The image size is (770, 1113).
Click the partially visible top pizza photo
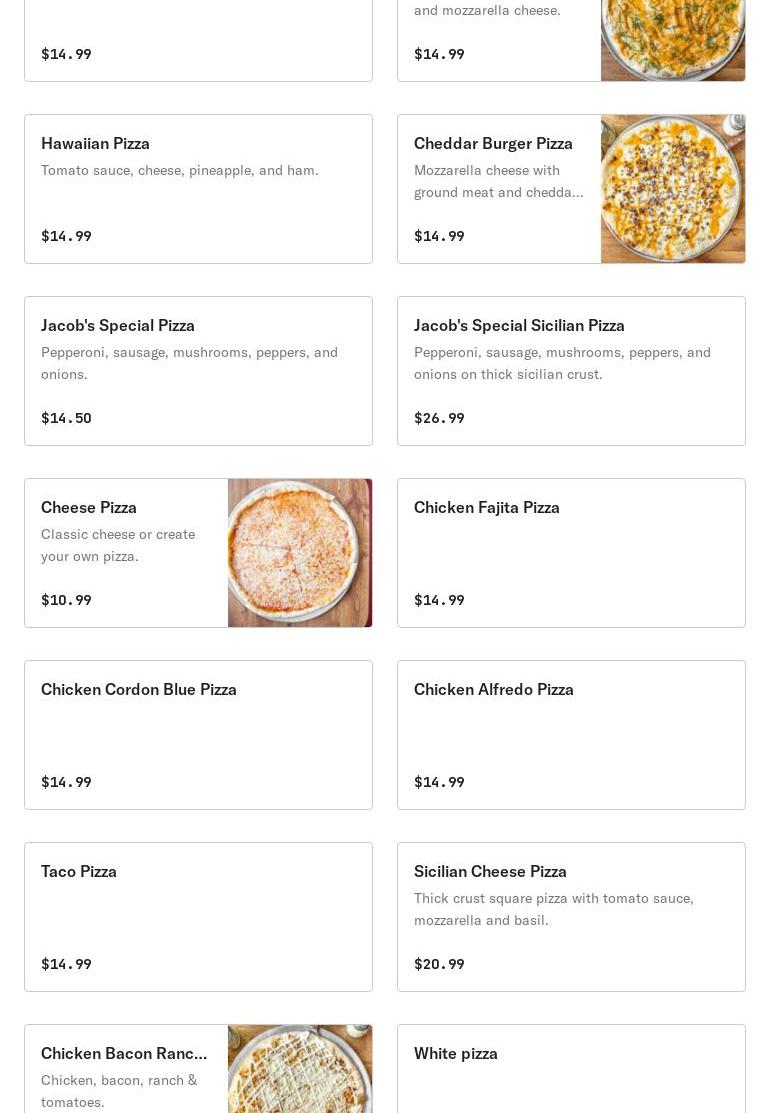point(673,40)
